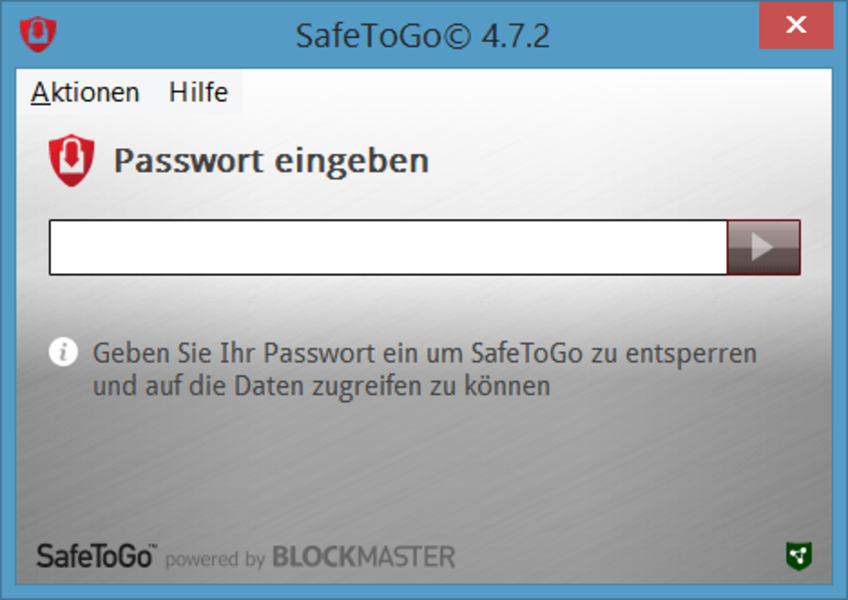Click the red shield icon beside heading
The height and width of the screenshot is (600, 848).
71,161
